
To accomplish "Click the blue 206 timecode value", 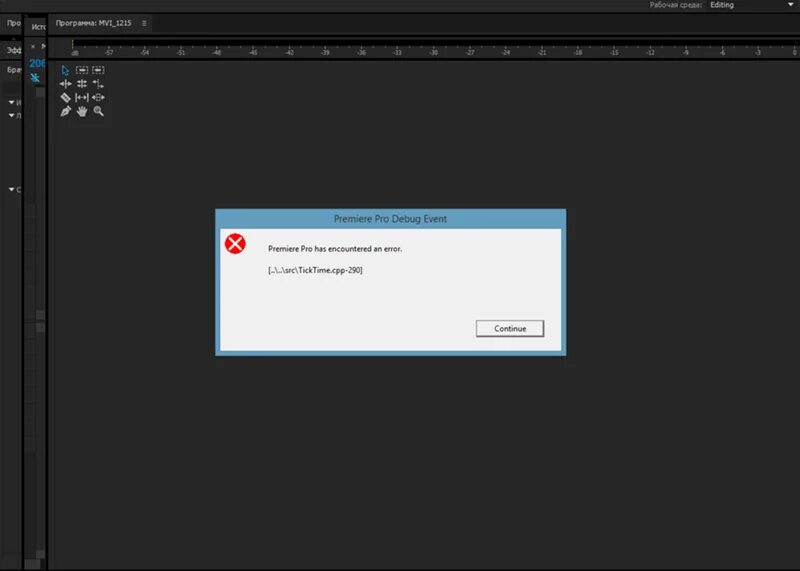I will point(37,63).
